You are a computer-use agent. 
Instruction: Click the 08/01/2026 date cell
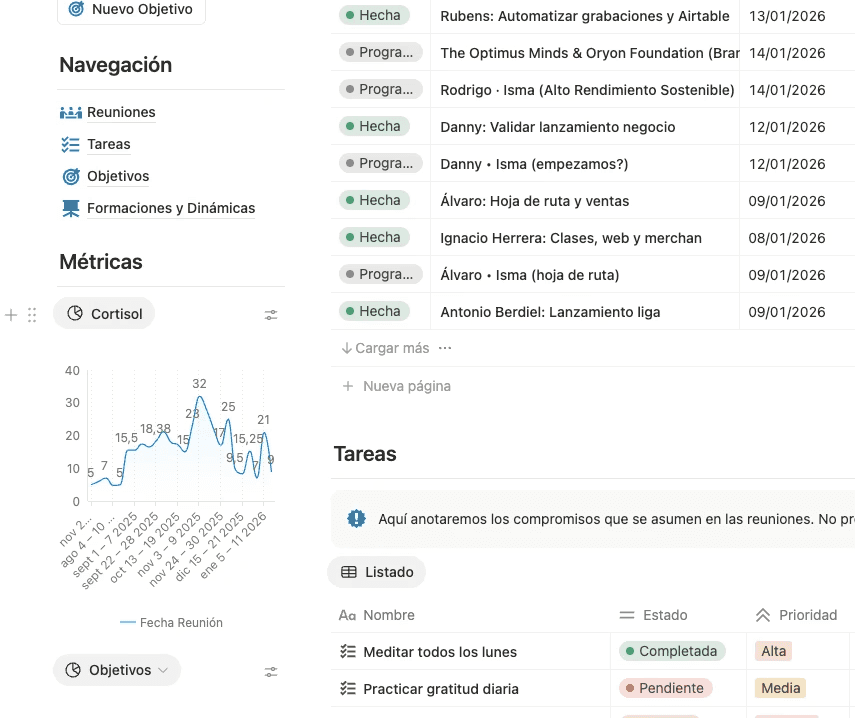click(787, 238)
